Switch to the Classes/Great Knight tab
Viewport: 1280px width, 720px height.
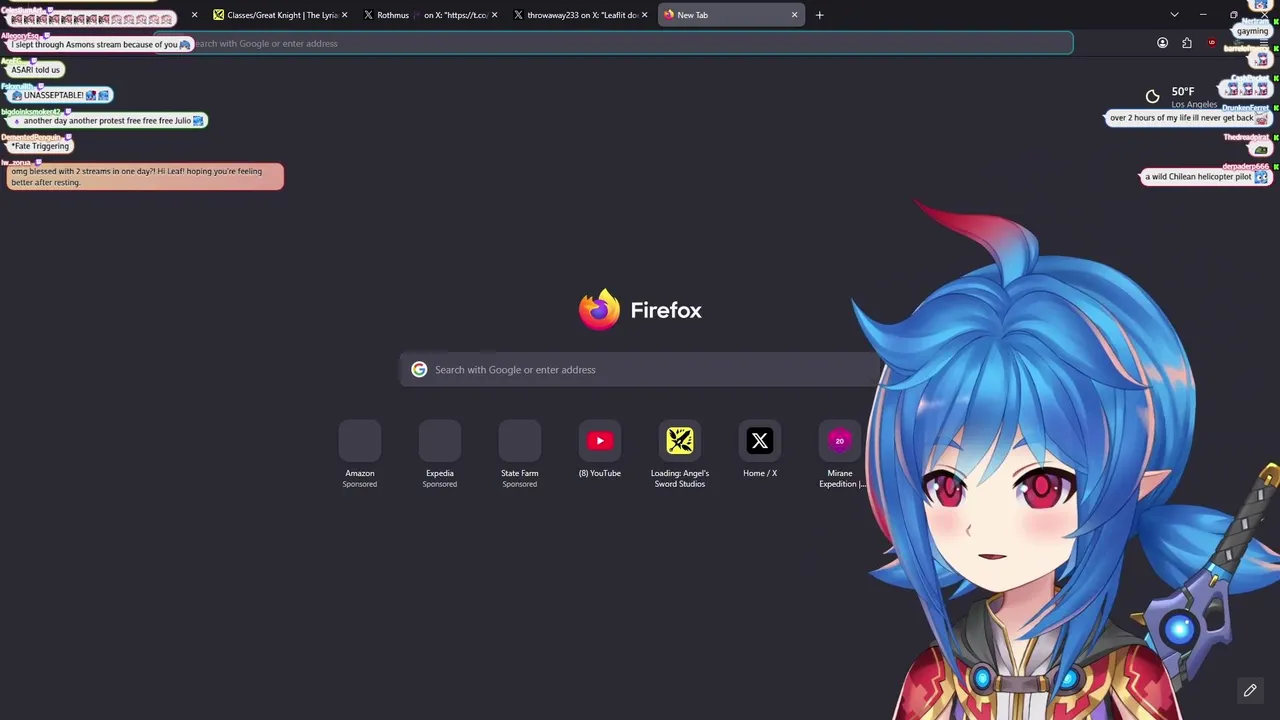pos(279,15)
